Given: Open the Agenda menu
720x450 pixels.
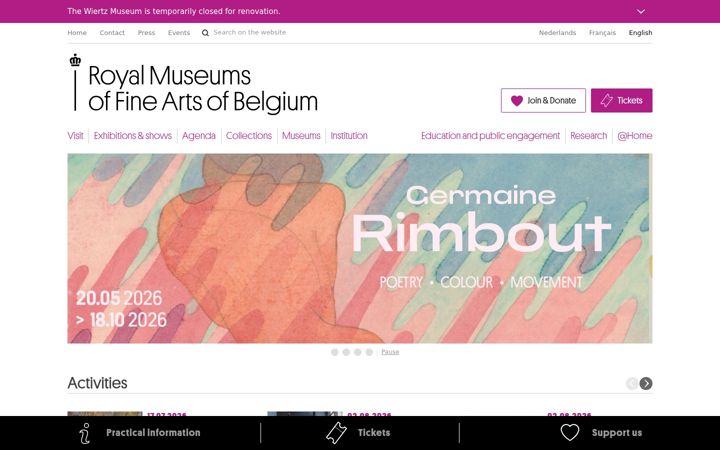Looking at the screenshot, I should (x=199, y=136).
